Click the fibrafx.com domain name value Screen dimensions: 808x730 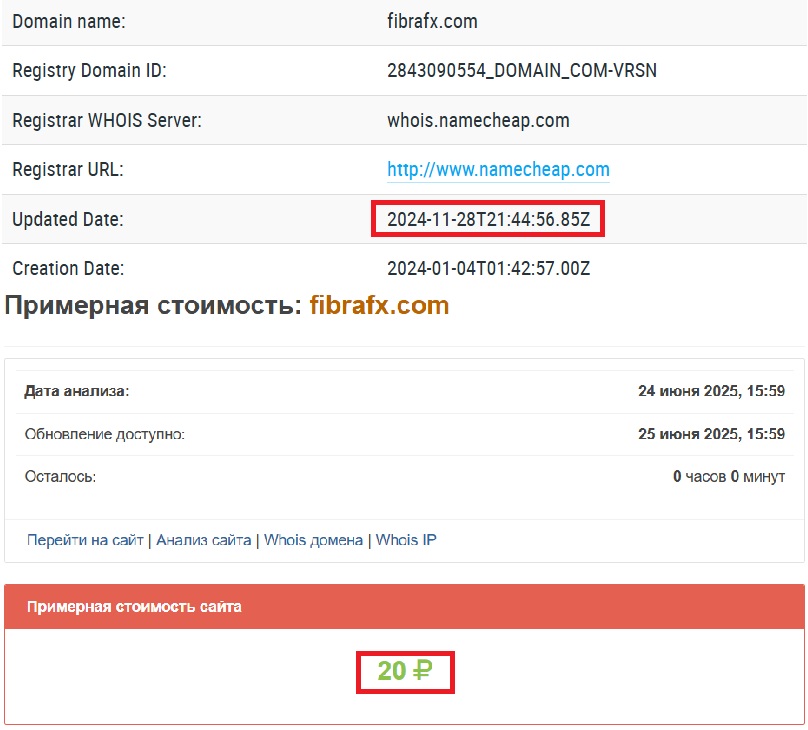[434, 20]
